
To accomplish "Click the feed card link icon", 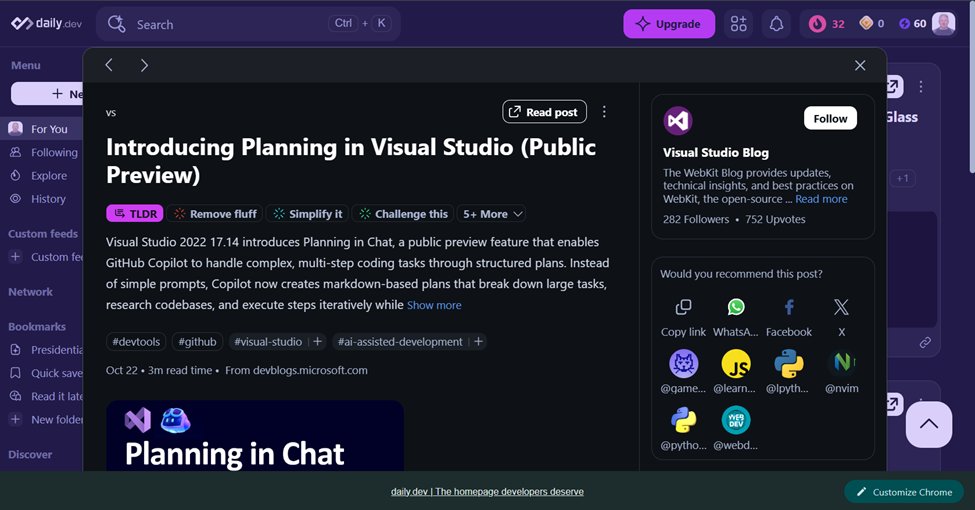I will [925, 342].
